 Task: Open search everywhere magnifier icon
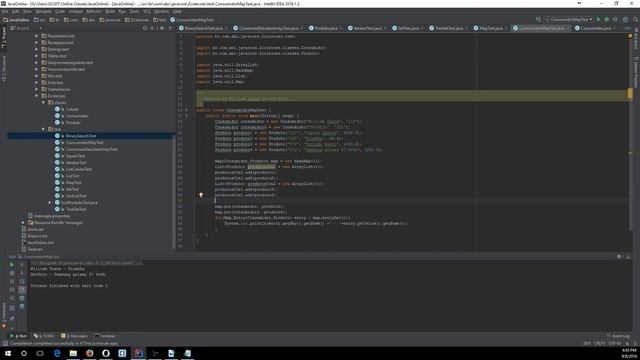[x=635, y=19]
